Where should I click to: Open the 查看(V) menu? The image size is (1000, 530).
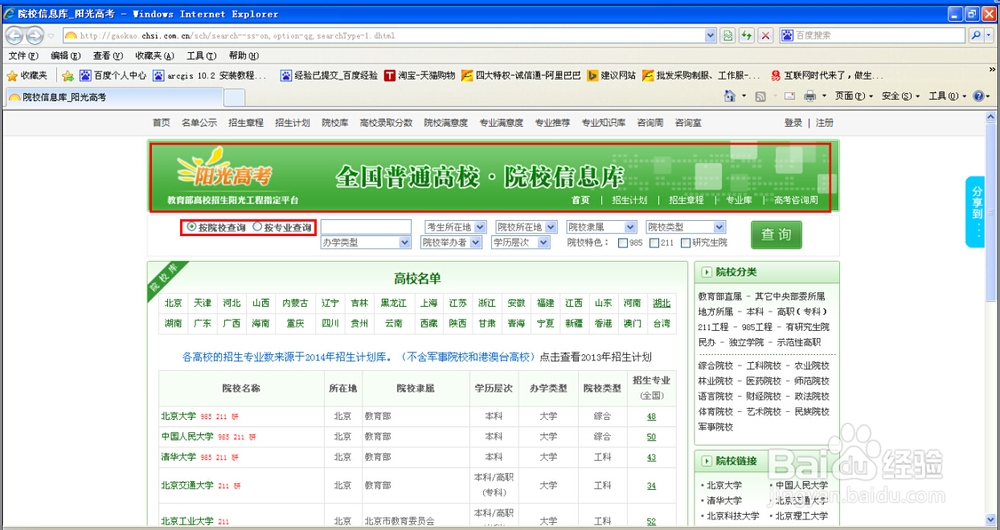tap(108, 56)
